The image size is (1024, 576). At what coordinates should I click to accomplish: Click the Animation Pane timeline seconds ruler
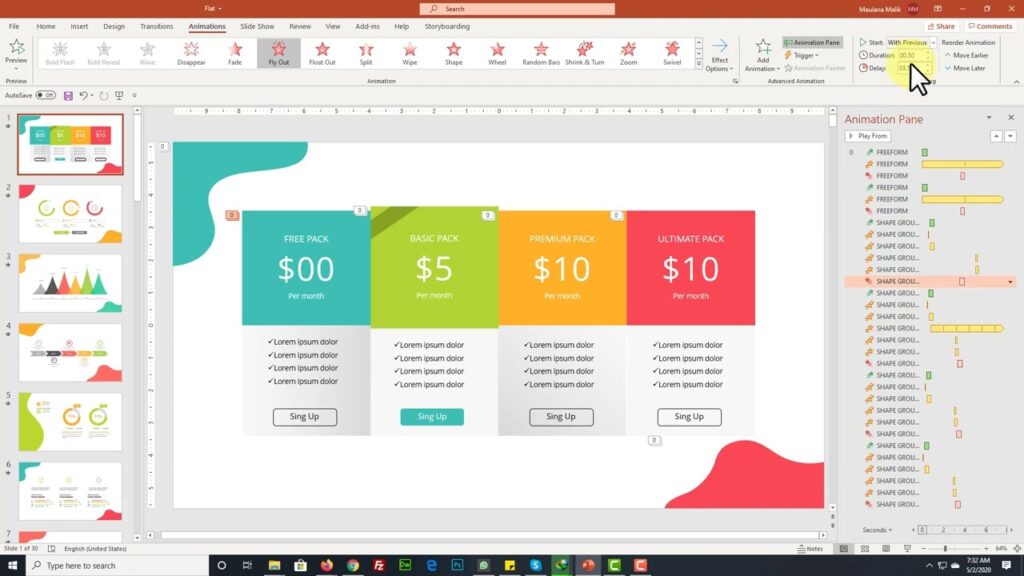coord(965,530)
